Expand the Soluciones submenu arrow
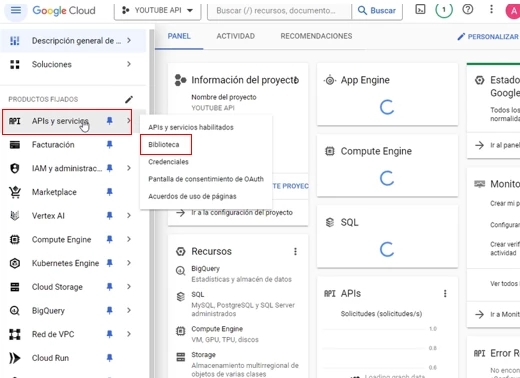 pos(129,64)
